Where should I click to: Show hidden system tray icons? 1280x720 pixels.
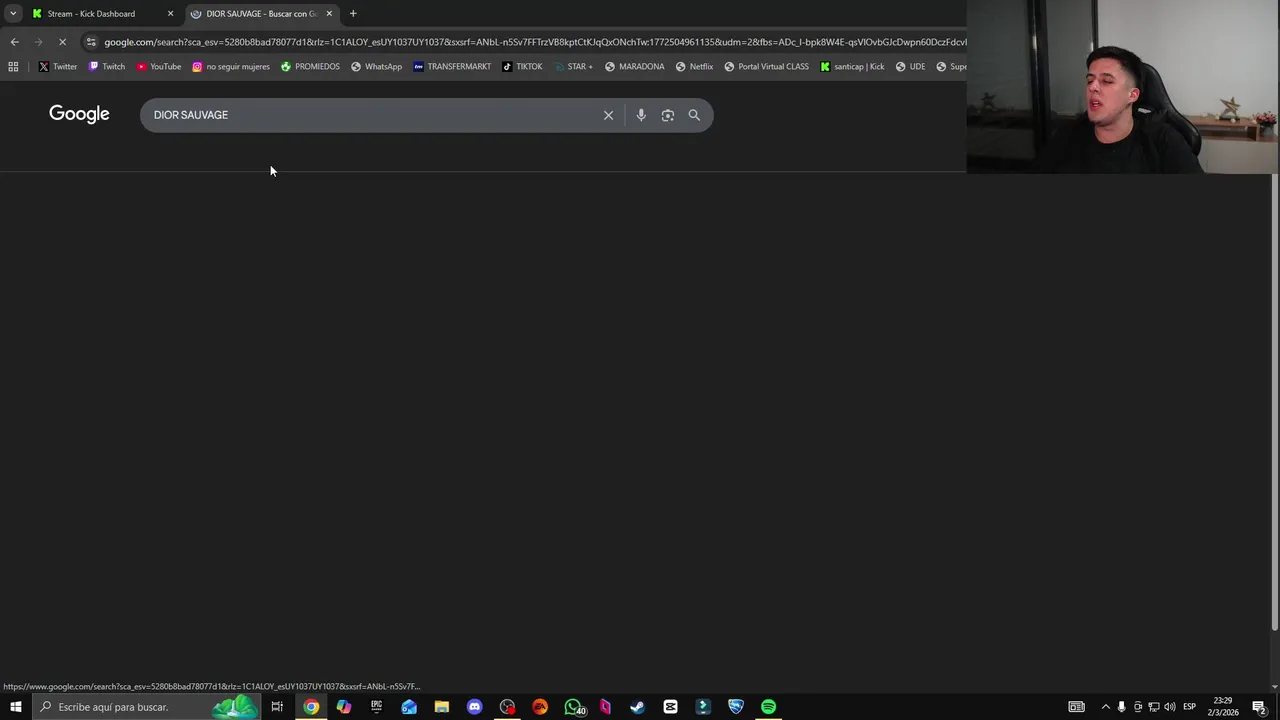(1105, 707)
